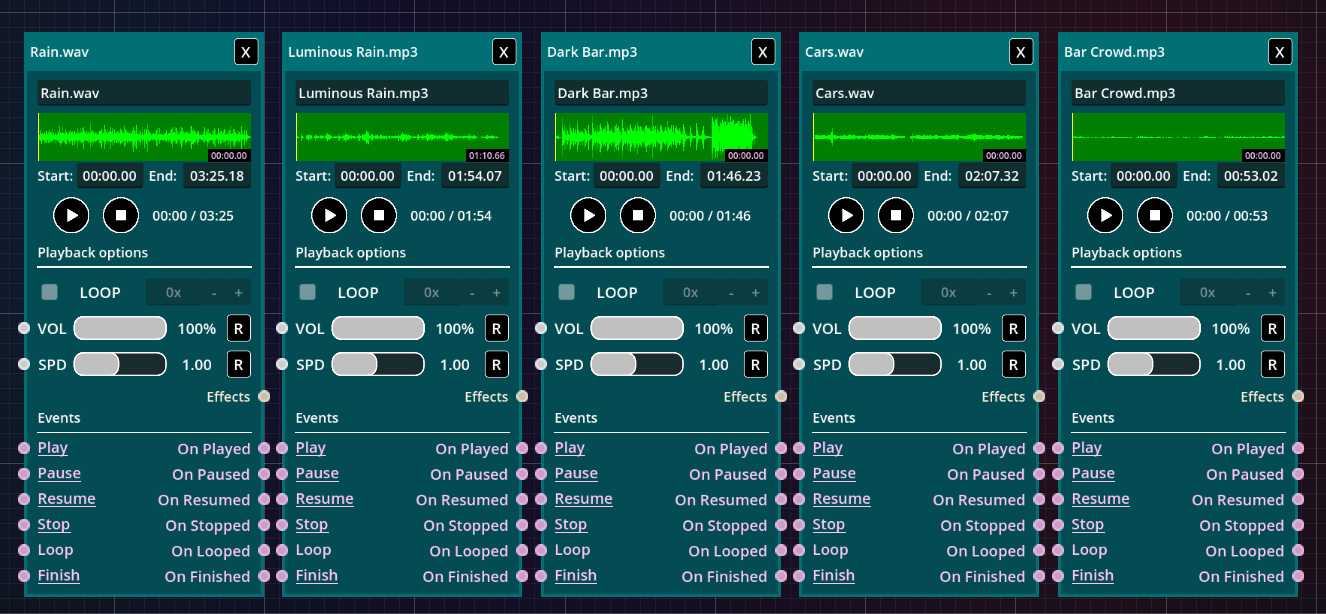Stop the Luminous Rain.mp3 playback
Viewport: 1326px width, 614px height.
[x=379, y=215]
